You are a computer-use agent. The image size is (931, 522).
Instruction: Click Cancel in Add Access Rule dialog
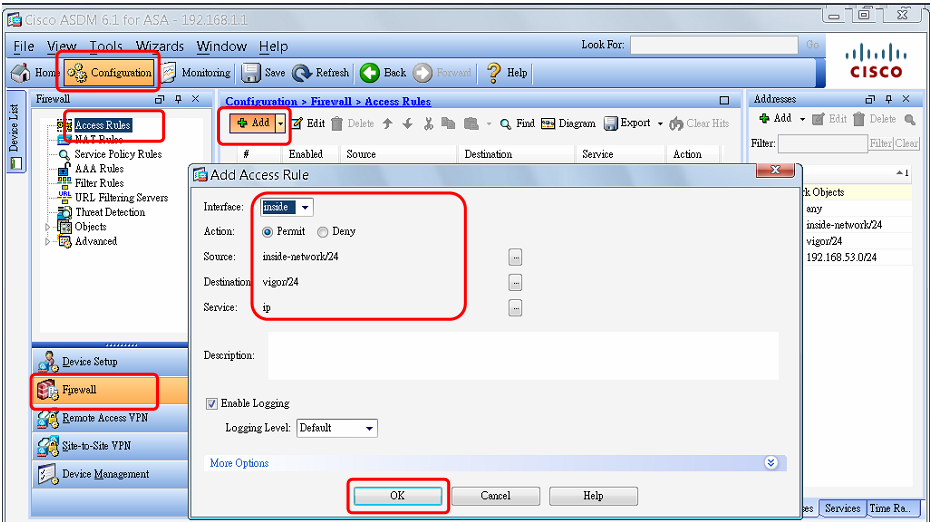pos(495,496)
